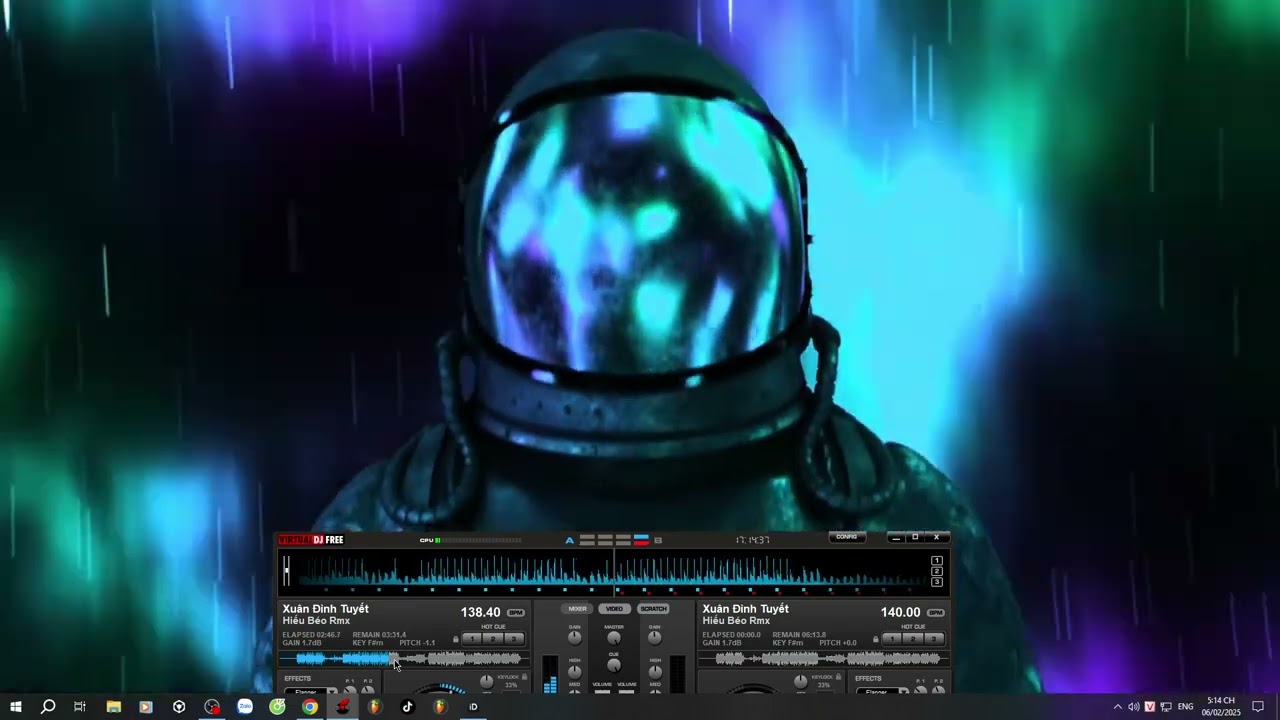Viewport: 1280px width, 720px height.
Task: Open Google Chrome from the taskbar
Action: click(x=310, y=707)
